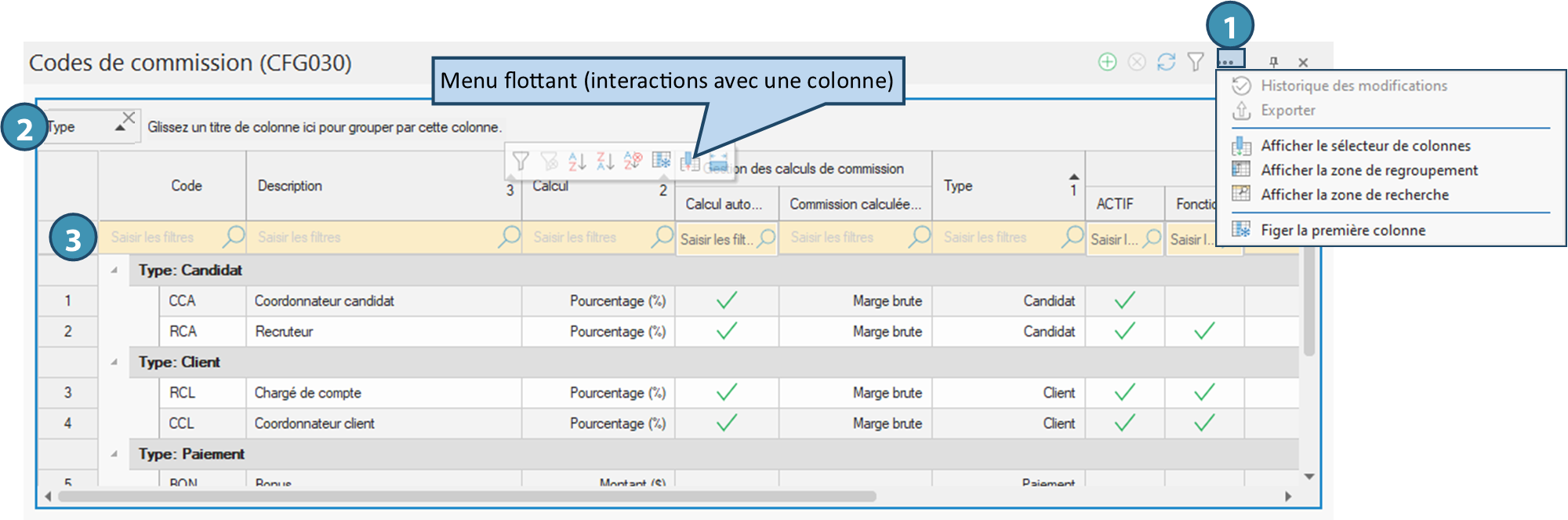
Task: Click the green add record icon
Action: coord(1107,62)
